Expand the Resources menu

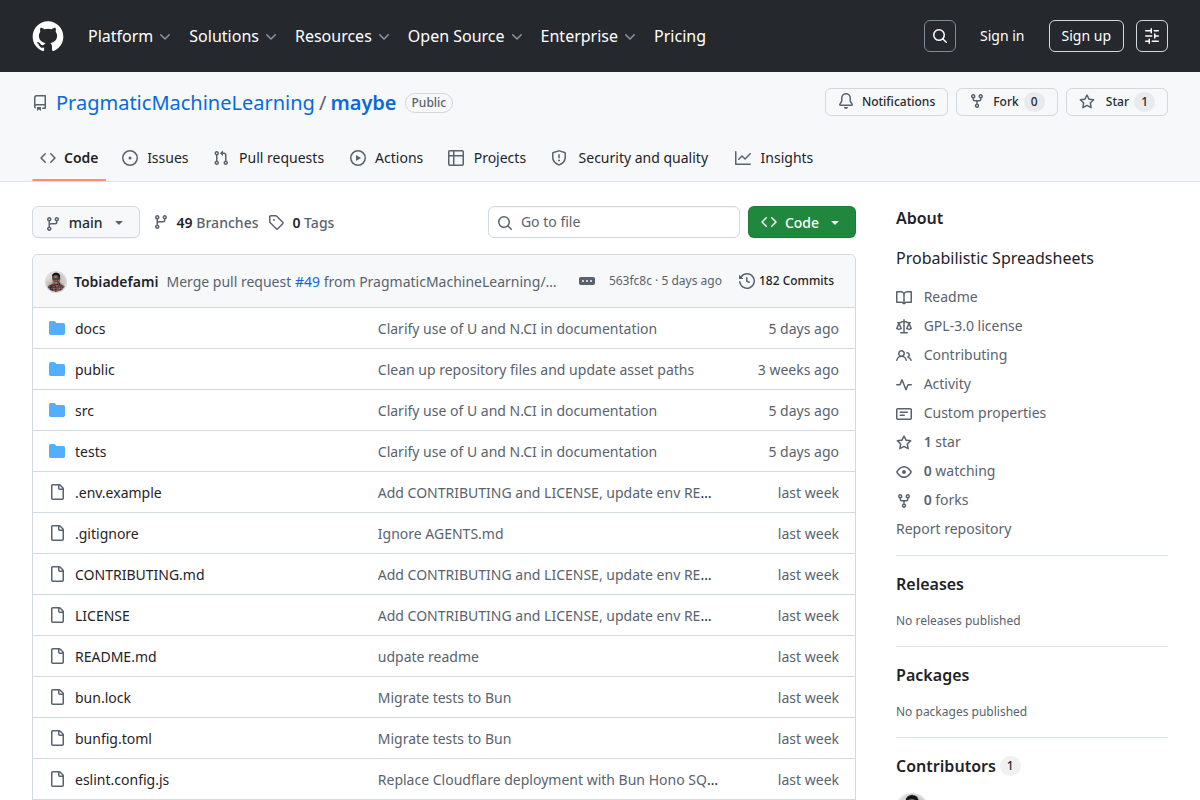[x=341, y=36]
